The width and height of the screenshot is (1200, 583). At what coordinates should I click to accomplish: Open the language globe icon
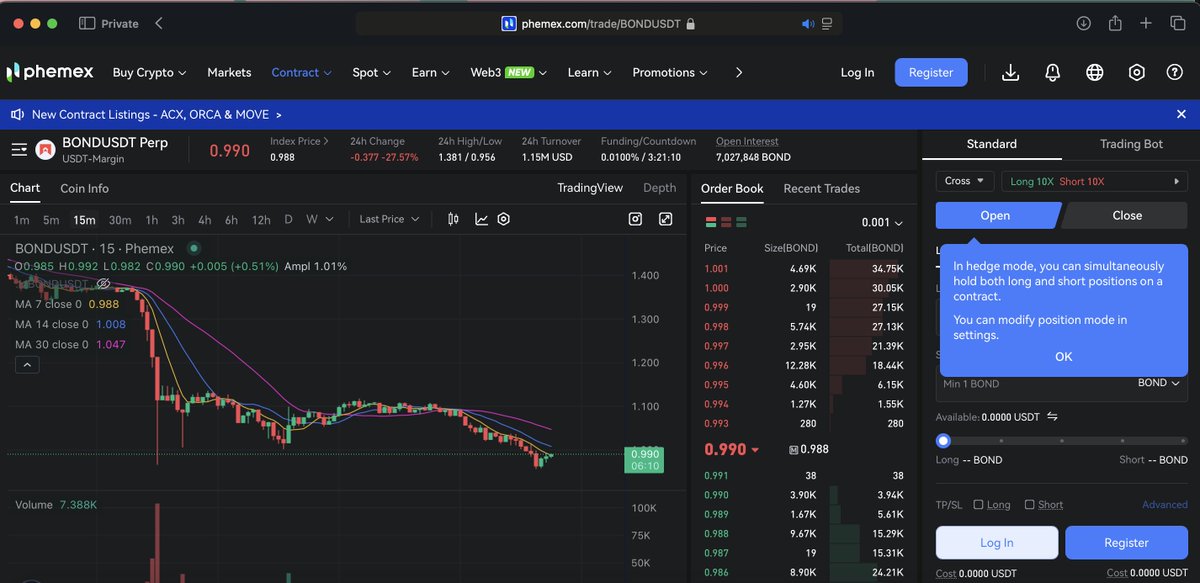pos(1095,73)
